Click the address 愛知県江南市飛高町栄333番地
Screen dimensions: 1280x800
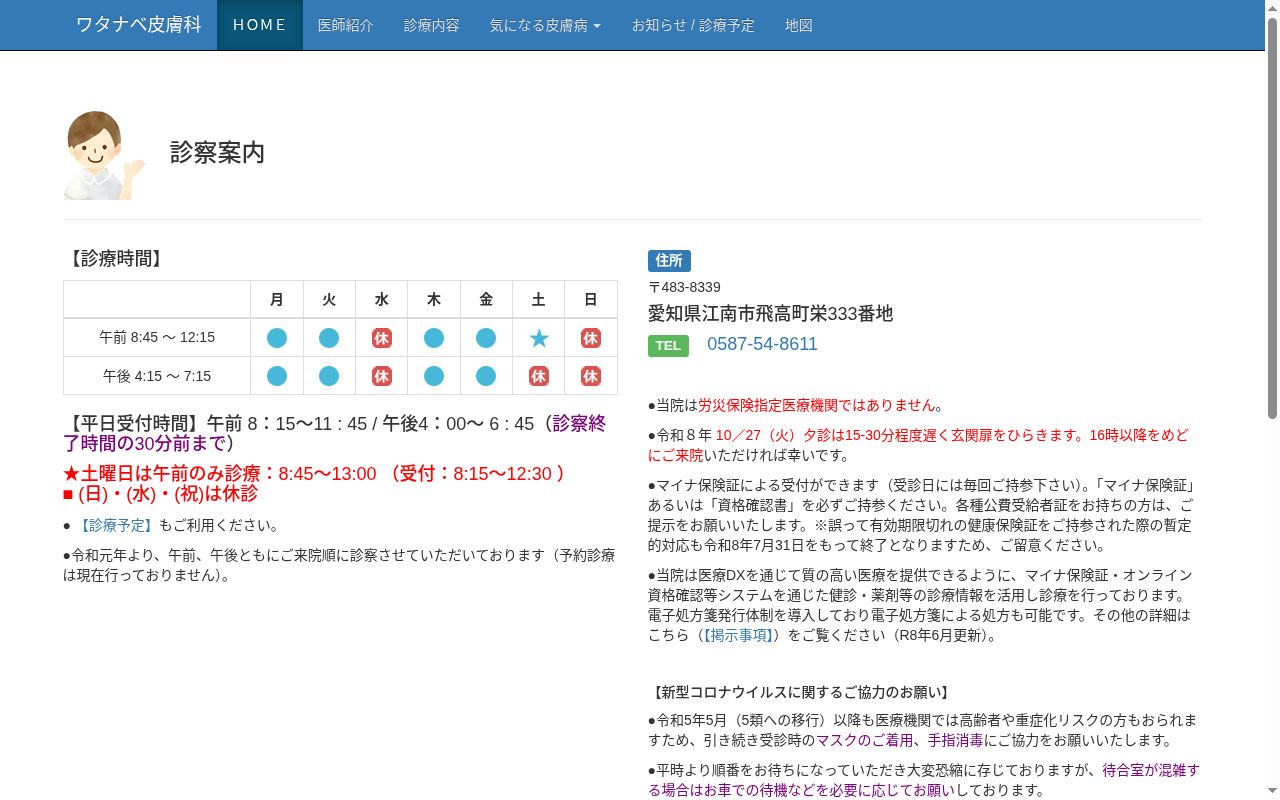pos(770,314)
